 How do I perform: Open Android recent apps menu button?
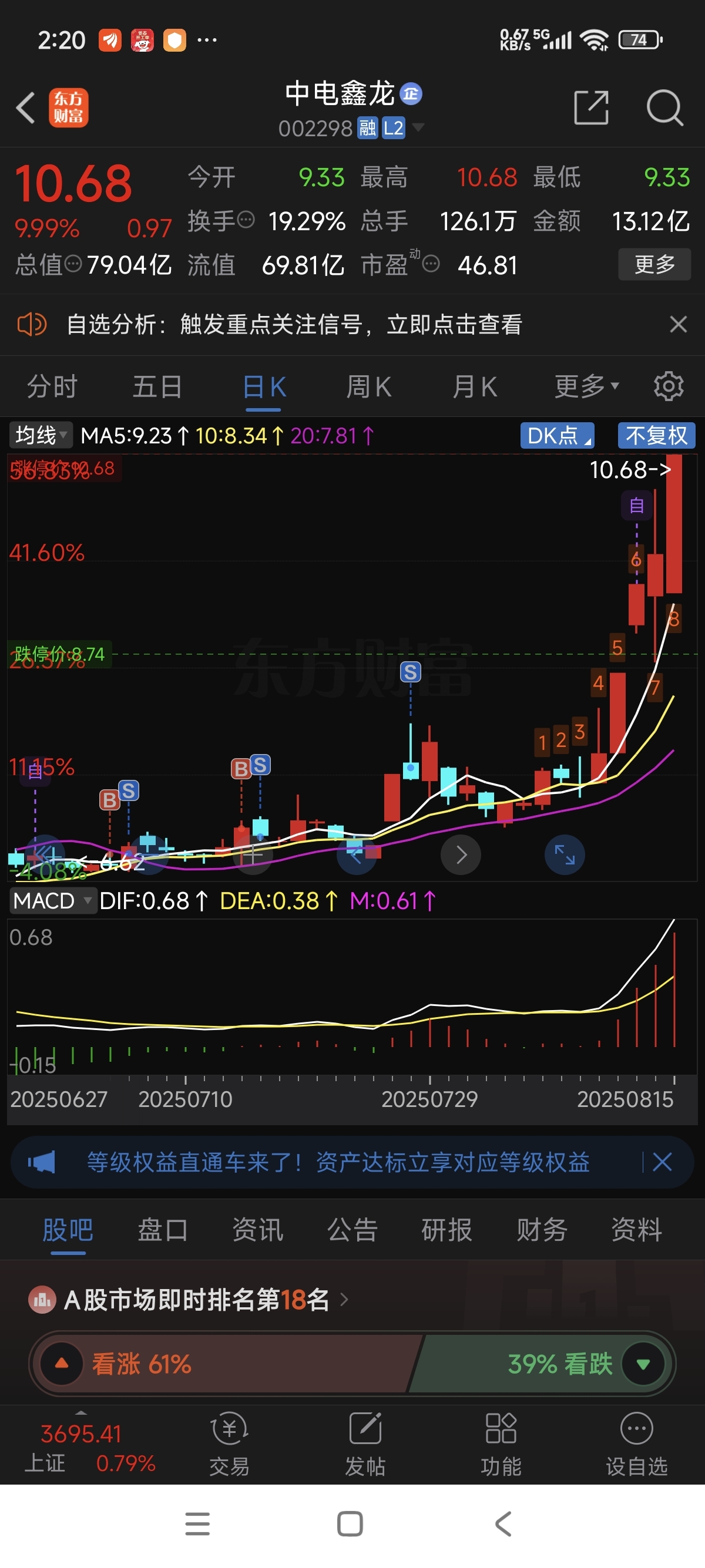[197, 1523]
